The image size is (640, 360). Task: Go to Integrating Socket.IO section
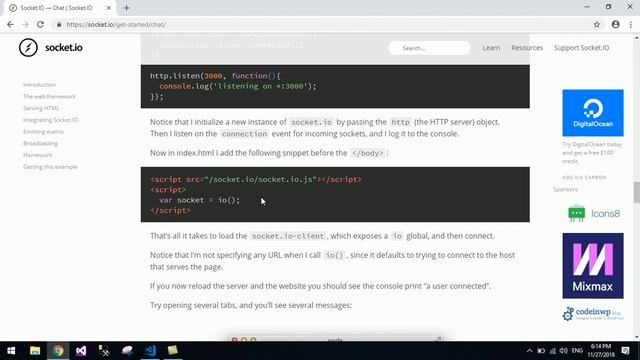pos(51,120)
